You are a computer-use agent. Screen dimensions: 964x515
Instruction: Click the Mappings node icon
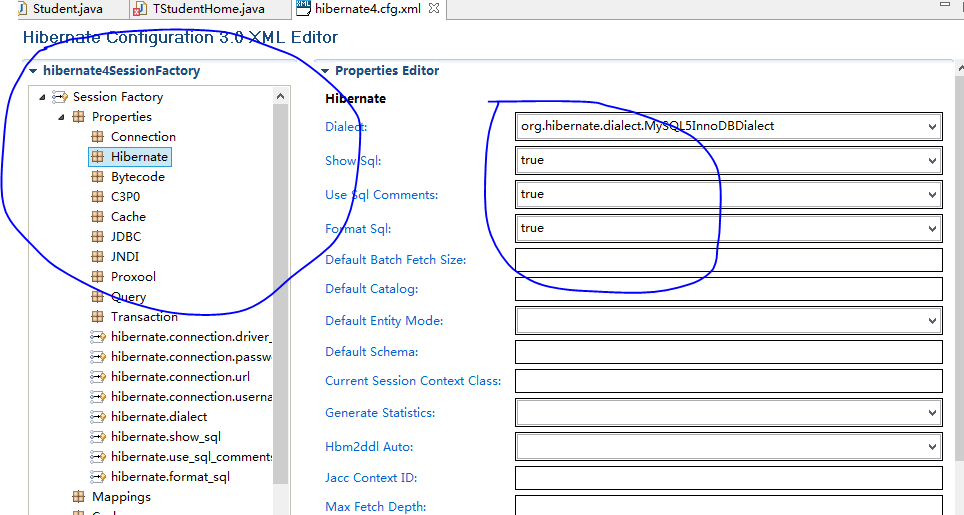(x=79, y=497)
